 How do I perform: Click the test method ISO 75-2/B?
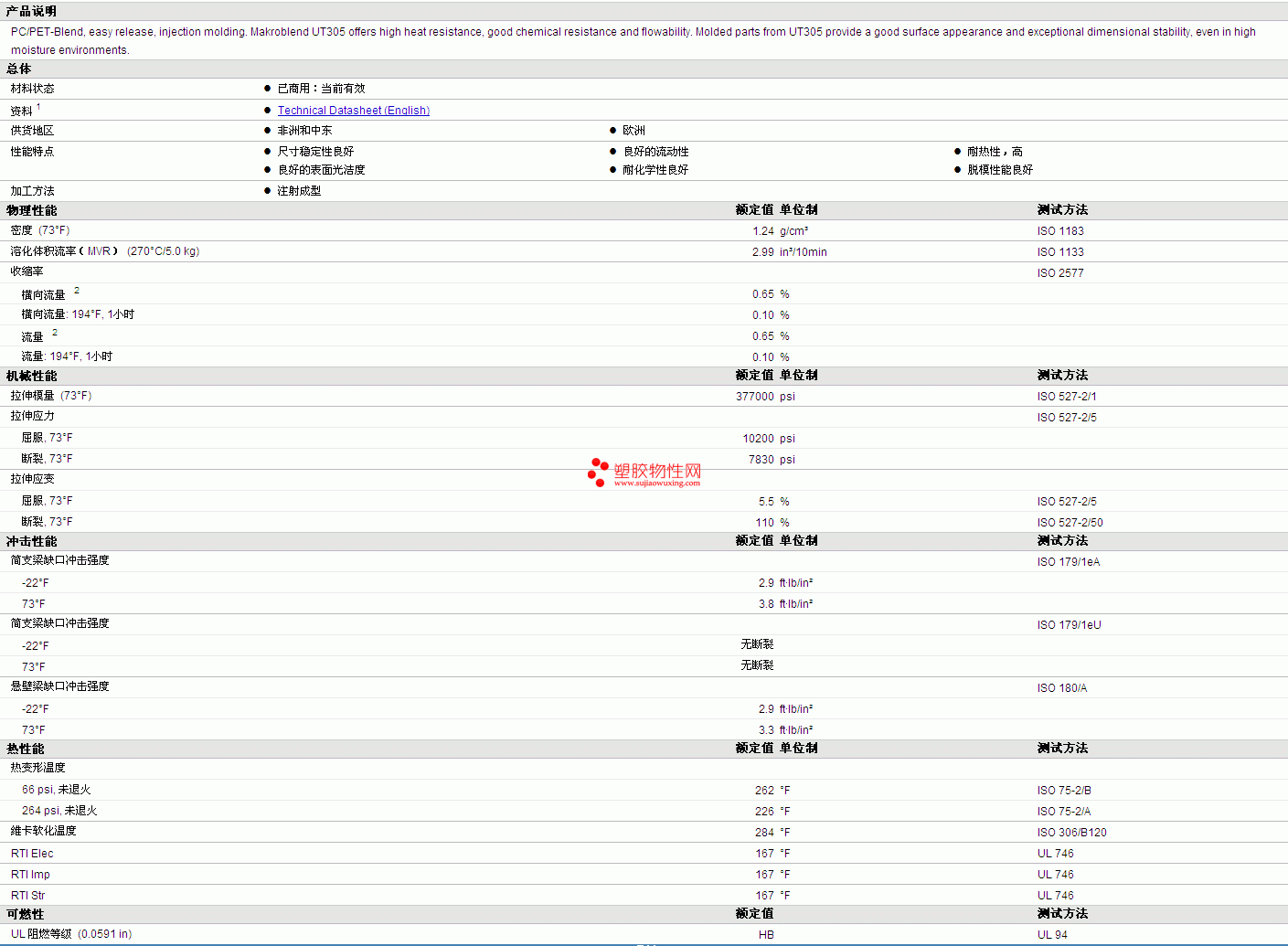pos(1064,791)
